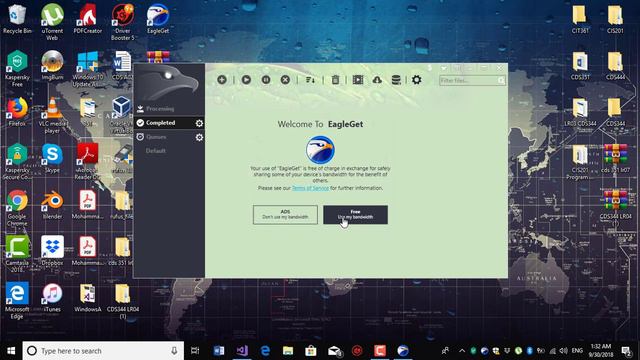This screenshot has height=360, width=640.
Task: Open Visual Studio from the taskbar
Action: tap(242, 351)
